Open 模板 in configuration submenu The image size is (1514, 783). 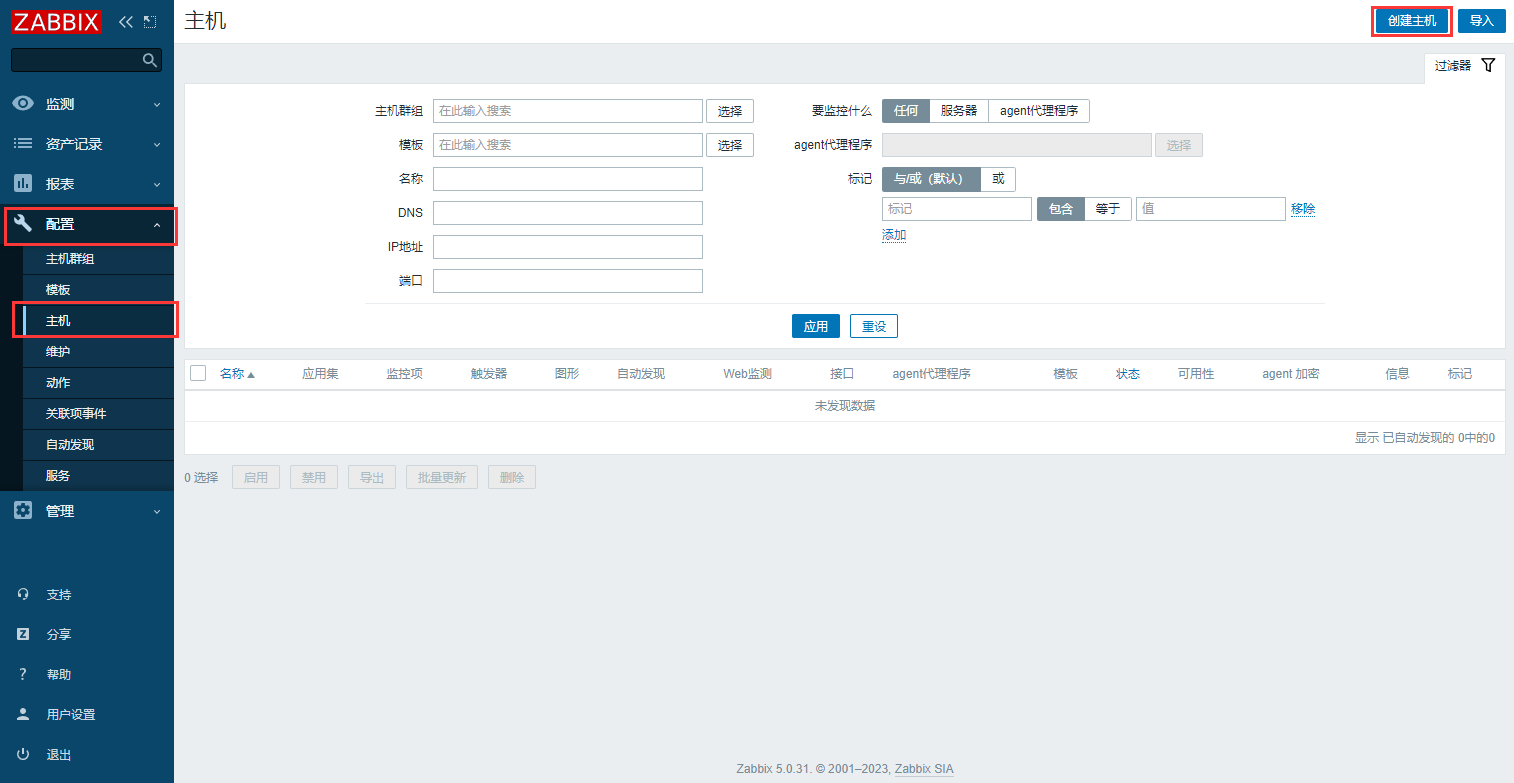pos(58,290)
